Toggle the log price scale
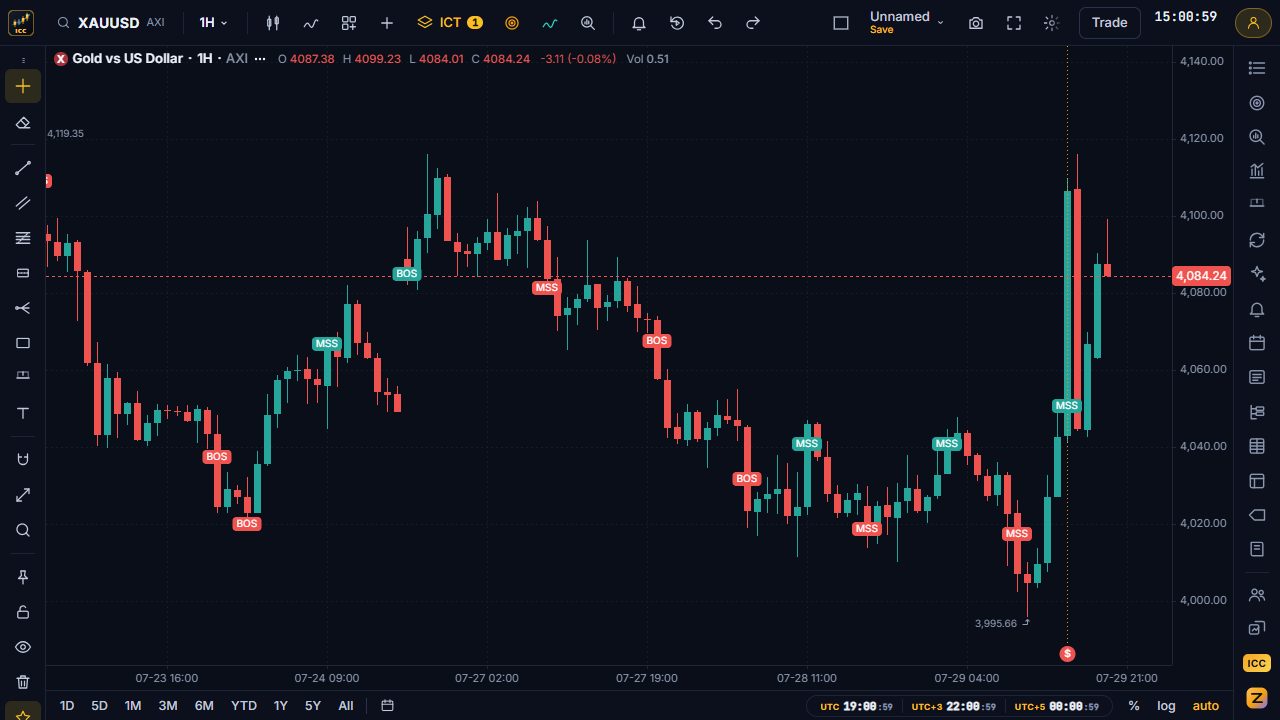This screenshot has width=1280, height=720. coord(1167,705)
